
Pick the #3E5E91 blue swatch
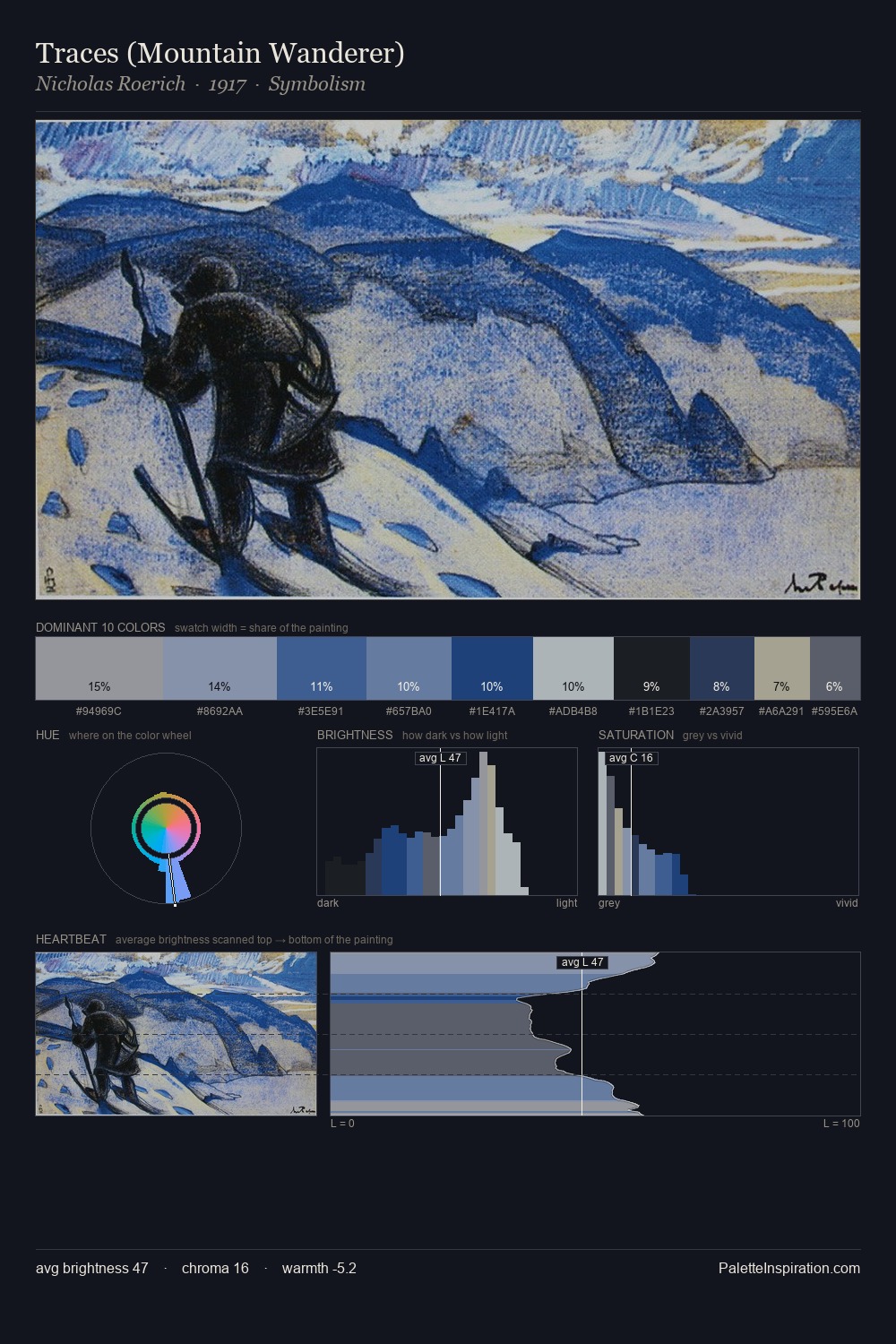point(322,668)
